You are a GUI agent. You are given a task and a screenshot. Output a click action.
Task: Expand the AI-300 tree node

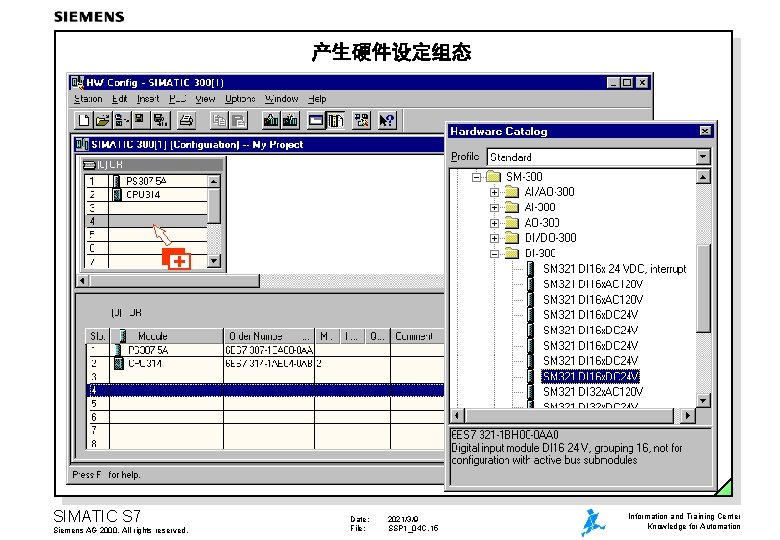pyautogui.click(x=494, y=208)
